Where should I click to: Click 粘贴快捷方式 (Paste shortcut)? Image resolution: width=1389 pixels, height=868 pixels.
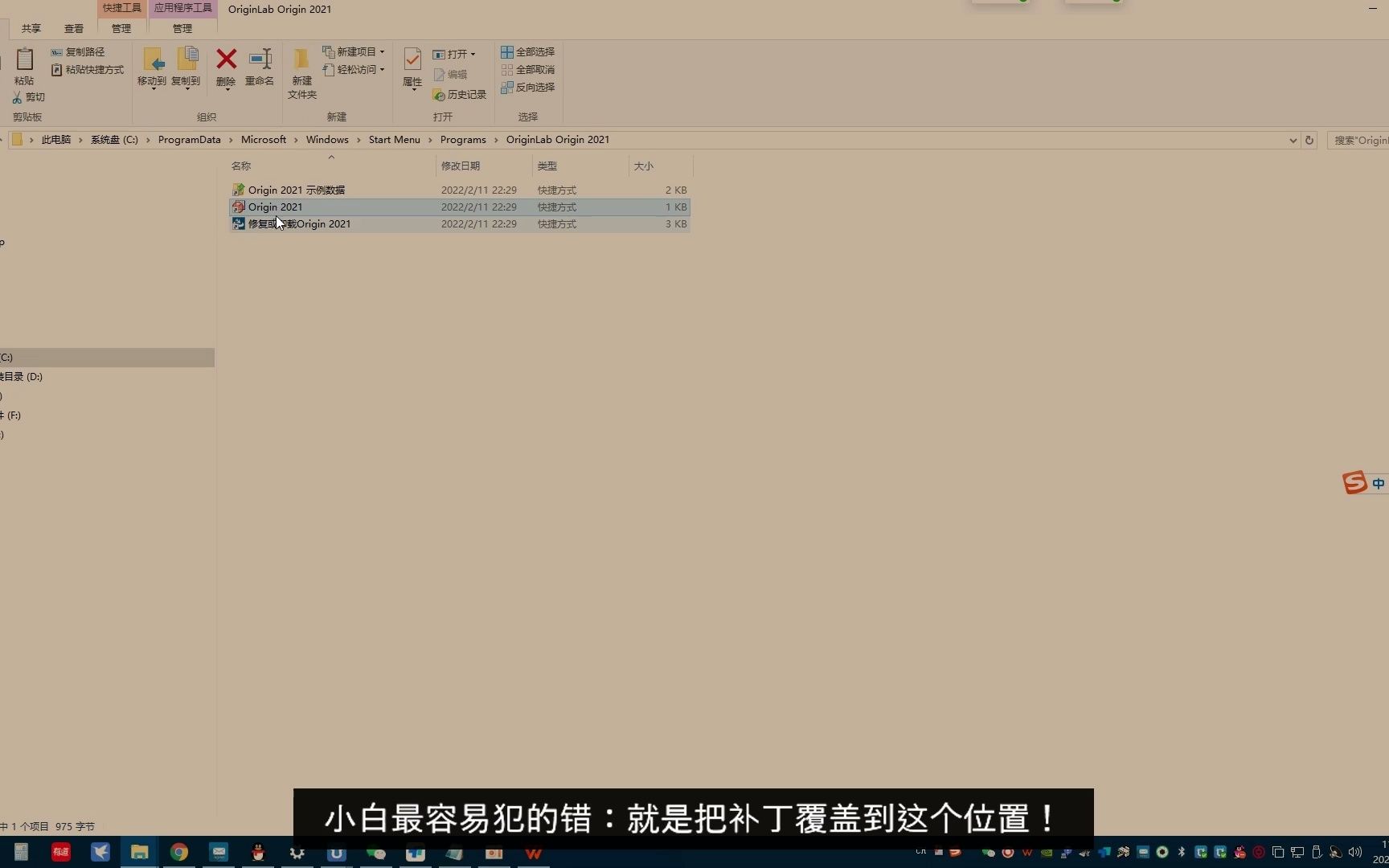pos(88,70)
